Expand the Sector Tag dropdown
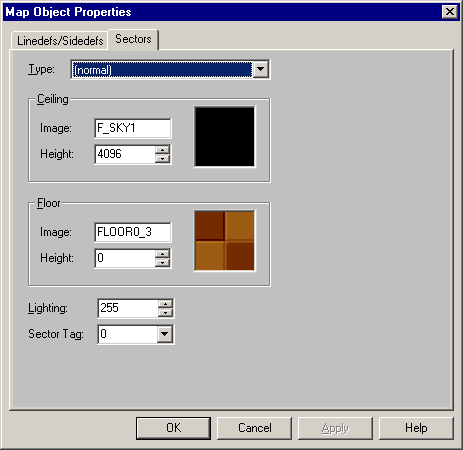Image resolution: width=463 pixels, height=450 pixels. click(x=165, y=334)
